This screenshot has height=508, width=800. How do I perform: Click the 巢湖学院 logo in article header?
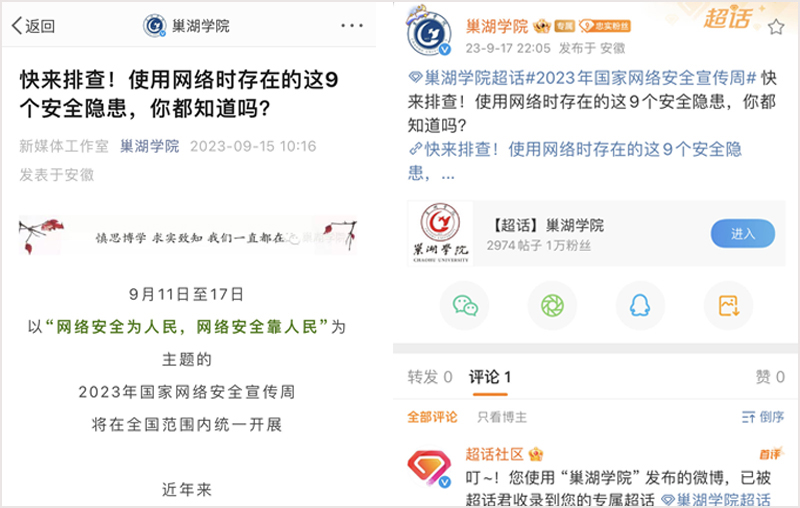coord(155,26)
